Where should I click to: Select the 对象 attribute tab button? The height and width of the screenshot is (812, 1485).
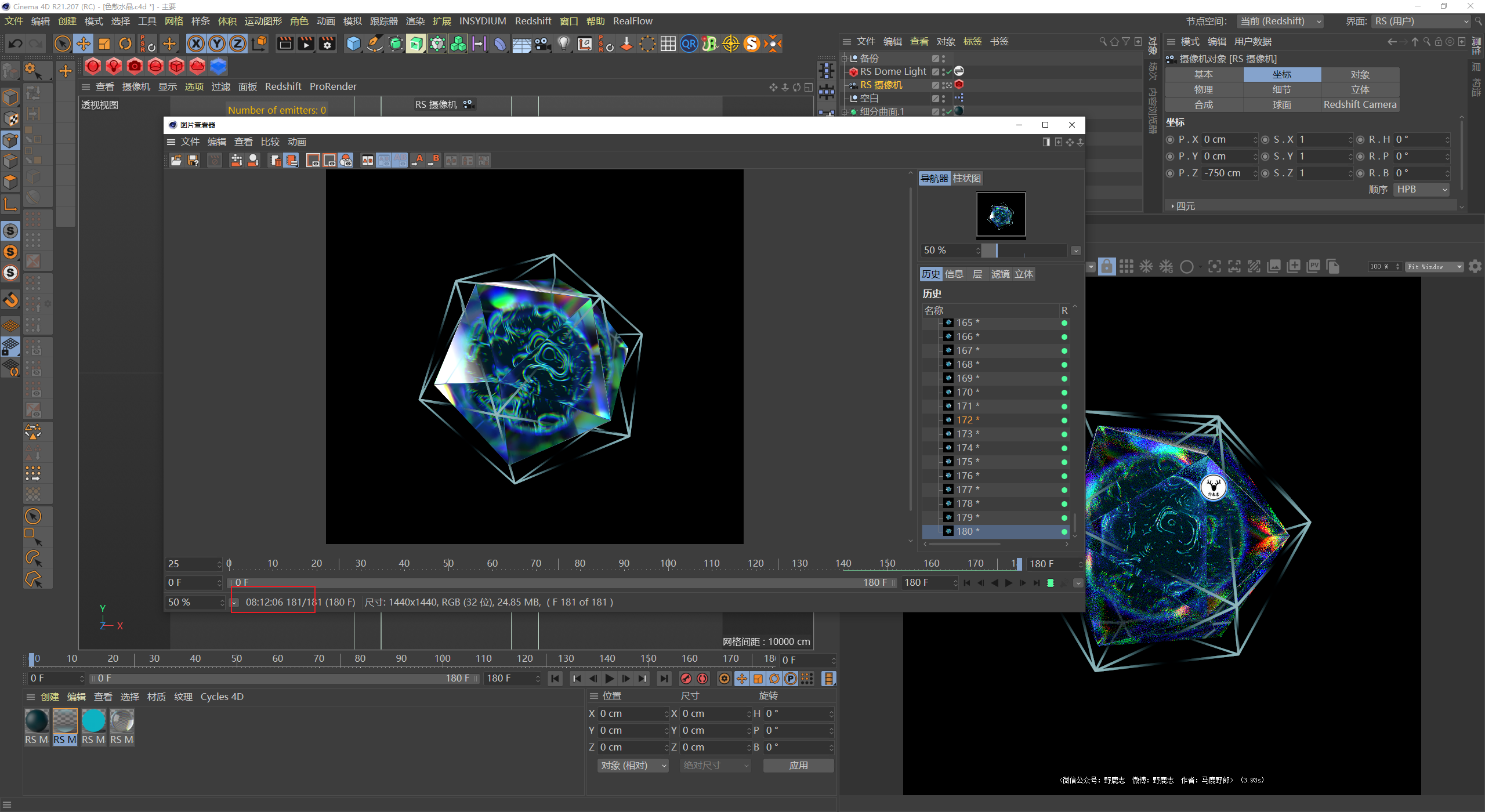(x=1360, y=75)
